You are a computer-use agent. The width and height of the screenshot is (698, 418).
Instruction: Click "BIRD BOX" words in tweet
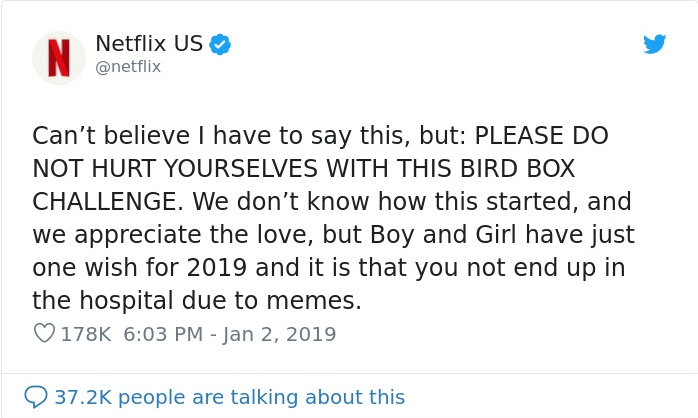[x=517, y=168]
